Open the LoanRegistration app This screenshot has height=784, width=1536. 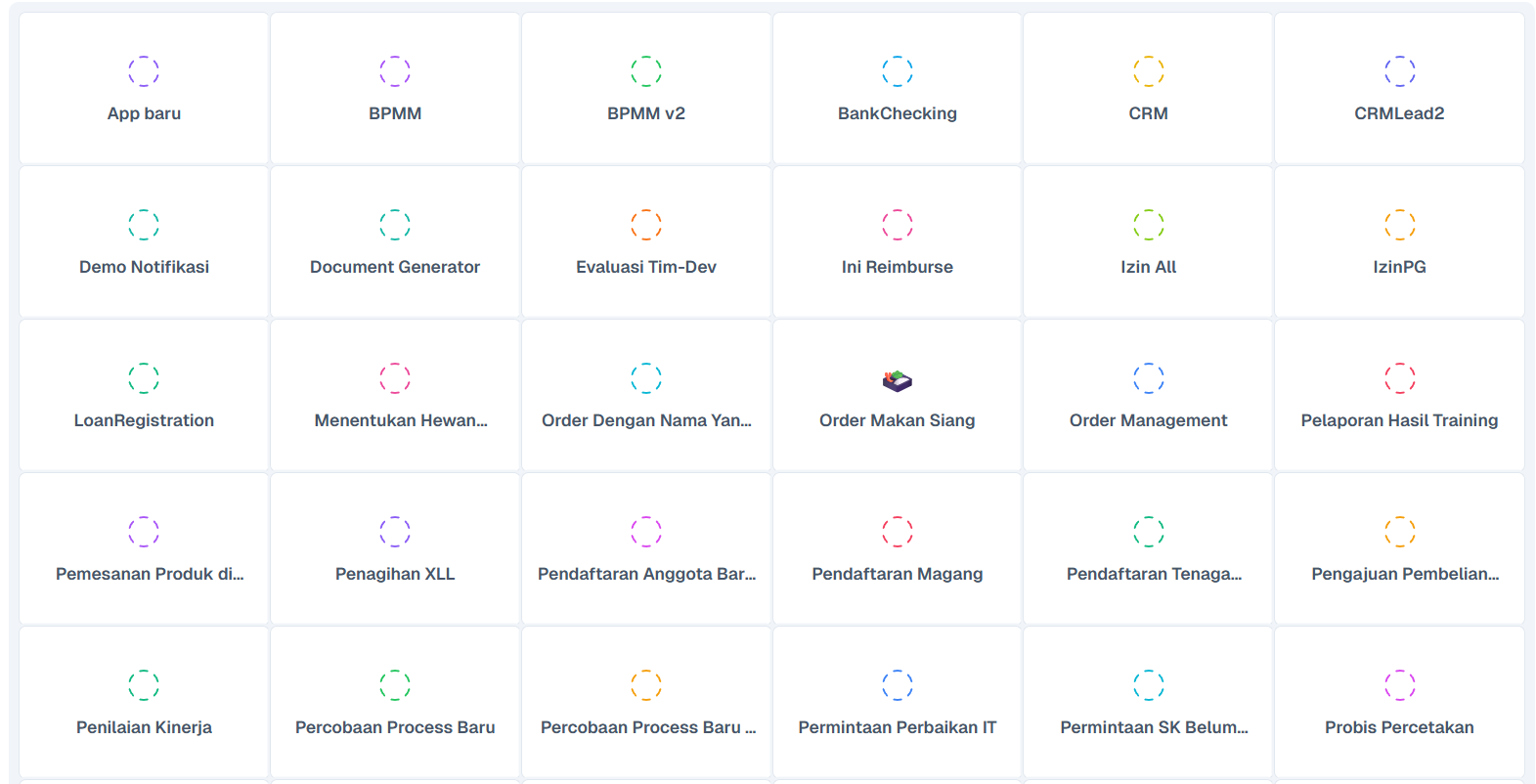[x=144, y=396]
